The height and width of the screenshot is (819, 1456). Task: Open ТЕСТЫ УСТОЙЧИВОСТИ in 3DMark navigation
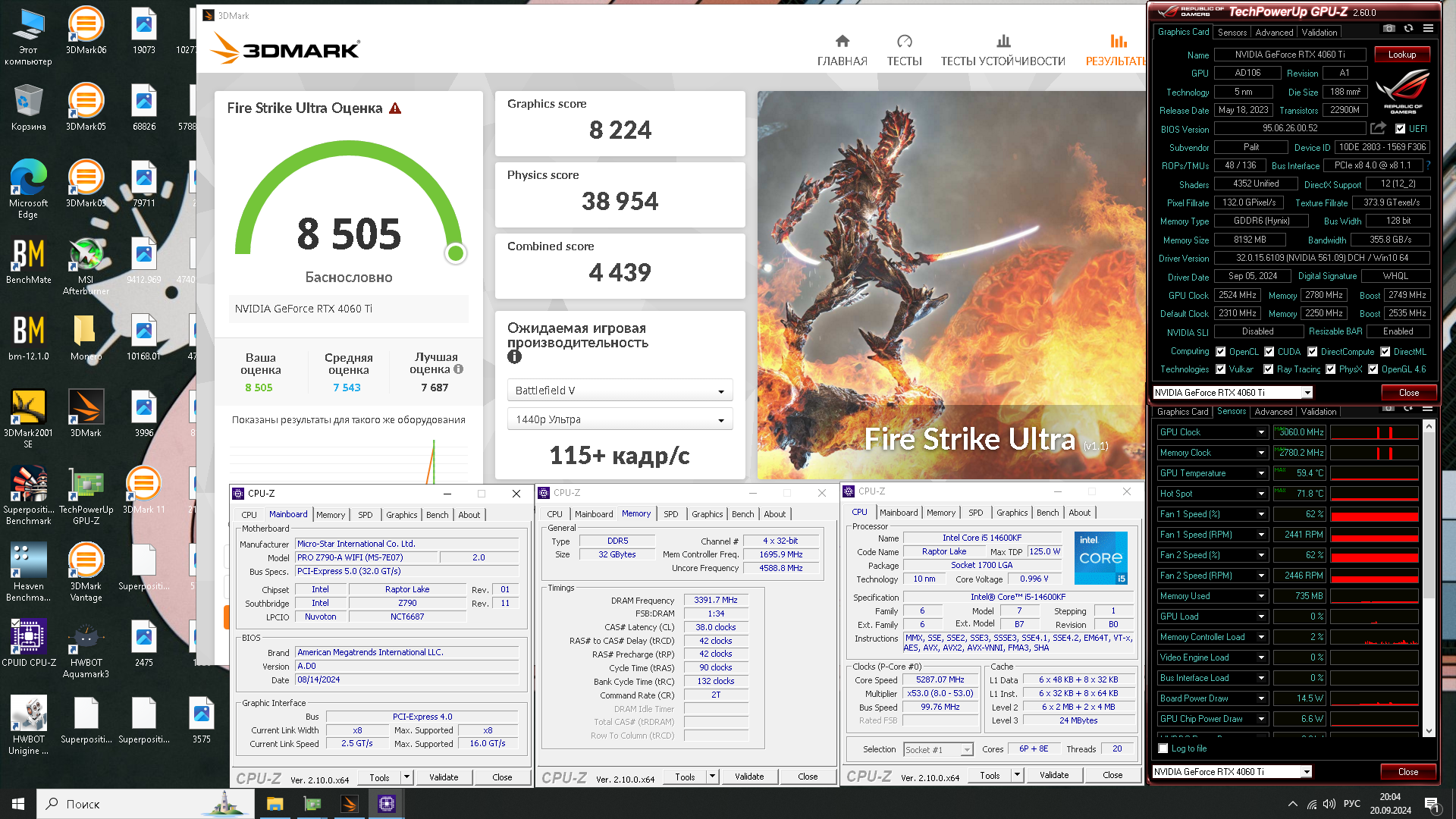click(x=1003, y=51)
